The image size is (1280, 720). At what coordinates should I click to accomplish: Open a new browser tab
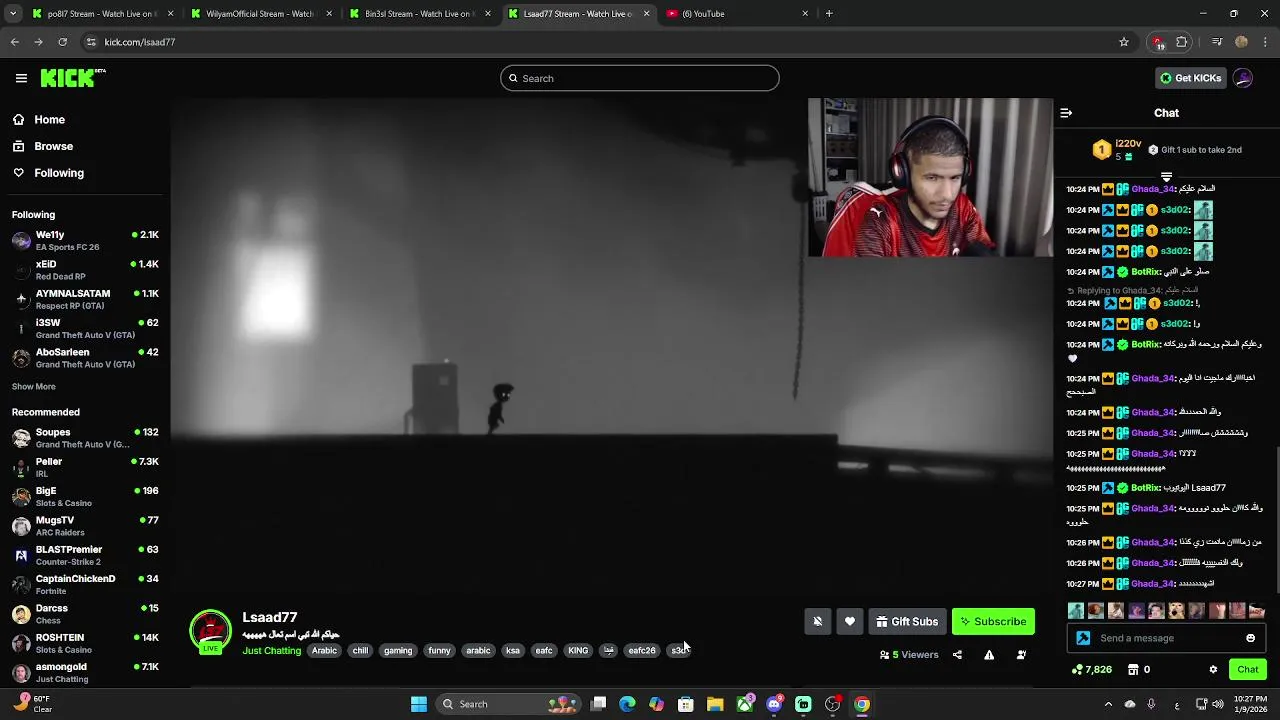[829, 14]
